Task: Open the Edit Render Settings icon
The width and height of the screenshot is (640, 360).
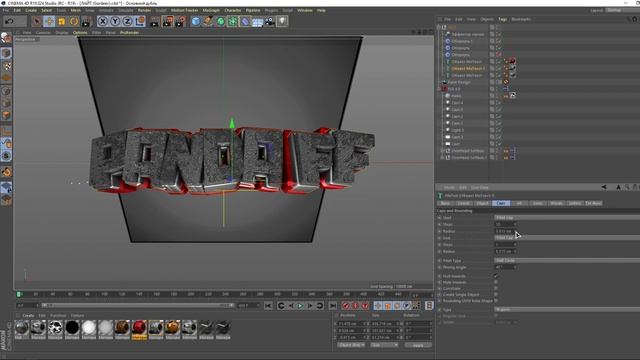Action: tap(180, 21)
